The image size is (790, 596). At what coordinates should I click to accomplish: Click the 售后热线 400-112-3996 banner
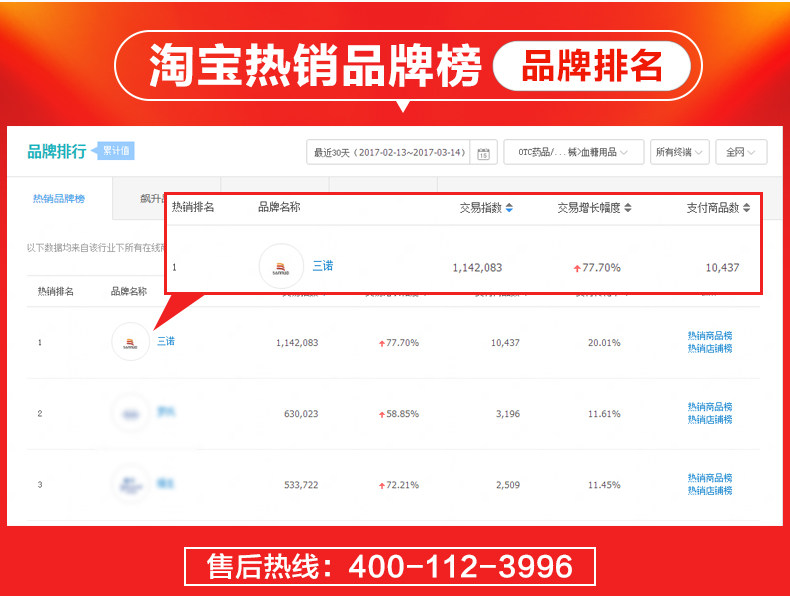389,566
